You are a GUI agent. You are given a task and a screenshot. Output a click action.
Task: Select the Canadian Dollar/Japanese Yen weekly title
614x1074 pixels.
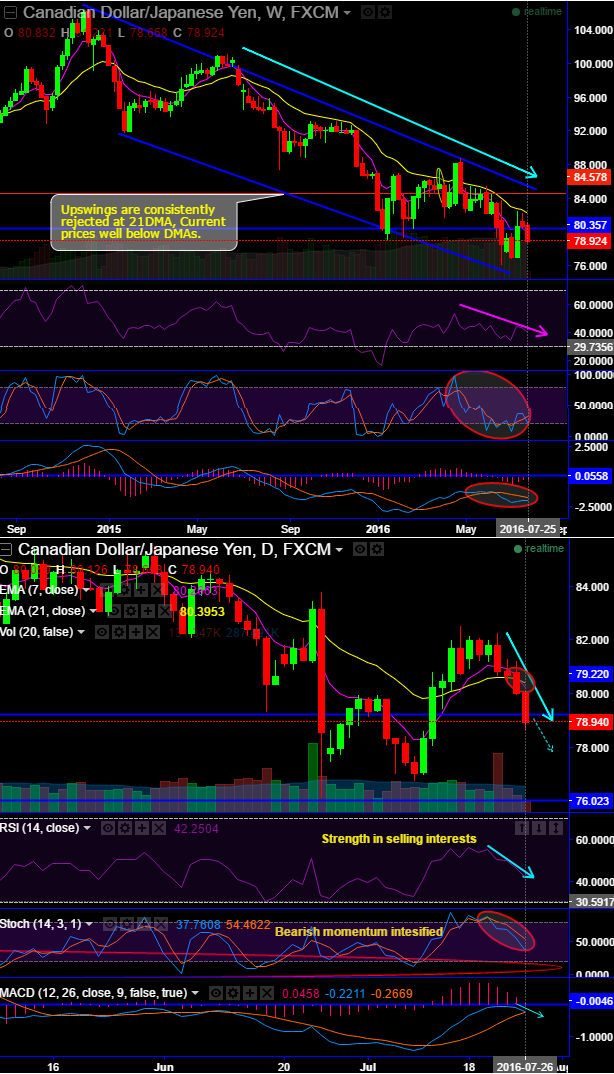click(x=180, y=13)
